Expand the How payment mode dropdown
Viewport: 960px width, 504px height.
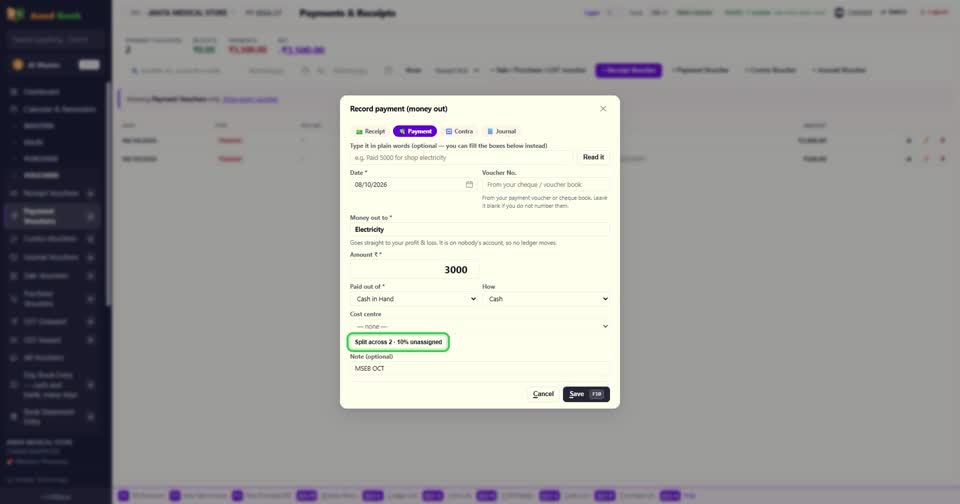point(546,299)
